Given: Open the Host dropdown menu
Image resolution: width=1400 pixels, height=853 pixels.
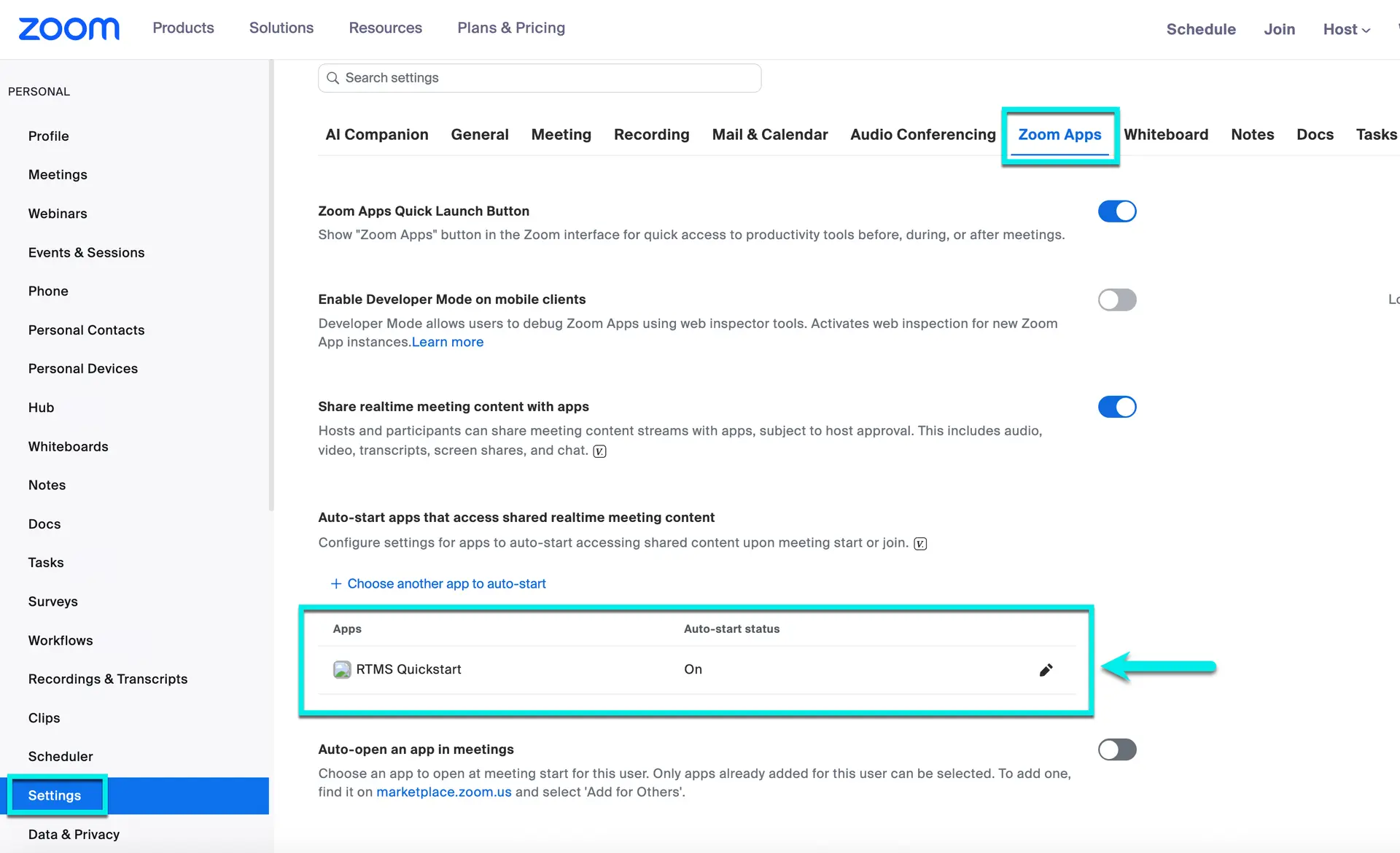Looking at the screenshot, I should (1346, 29).
